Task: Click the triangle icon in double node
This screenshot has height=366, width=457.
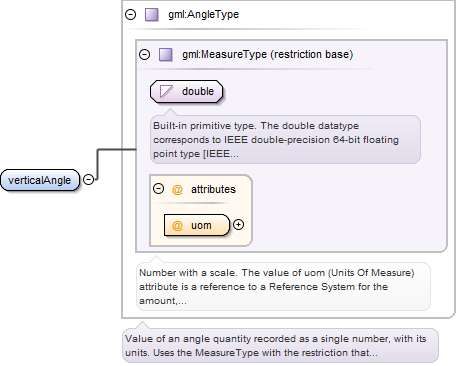Action: point(166,91)
